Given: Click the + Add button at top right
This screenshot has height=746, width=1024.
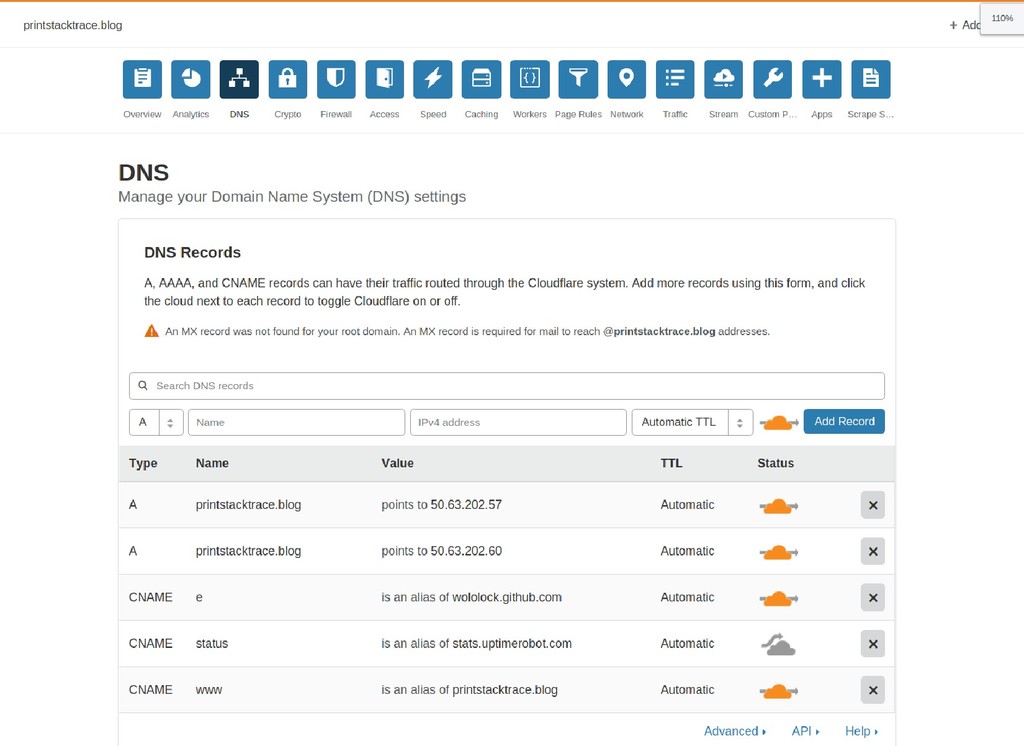Looking at the screenshot, I should point(965,25).
